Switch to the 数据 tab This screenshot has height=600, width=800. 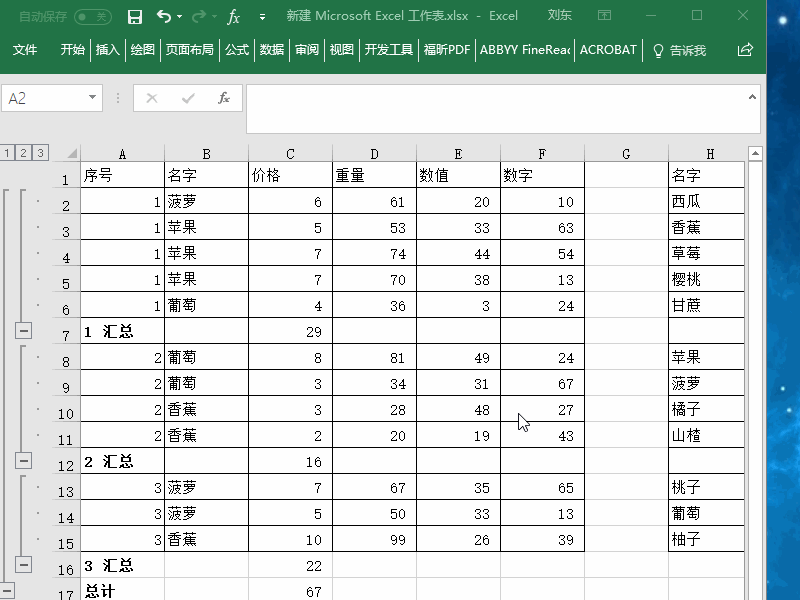271,49
